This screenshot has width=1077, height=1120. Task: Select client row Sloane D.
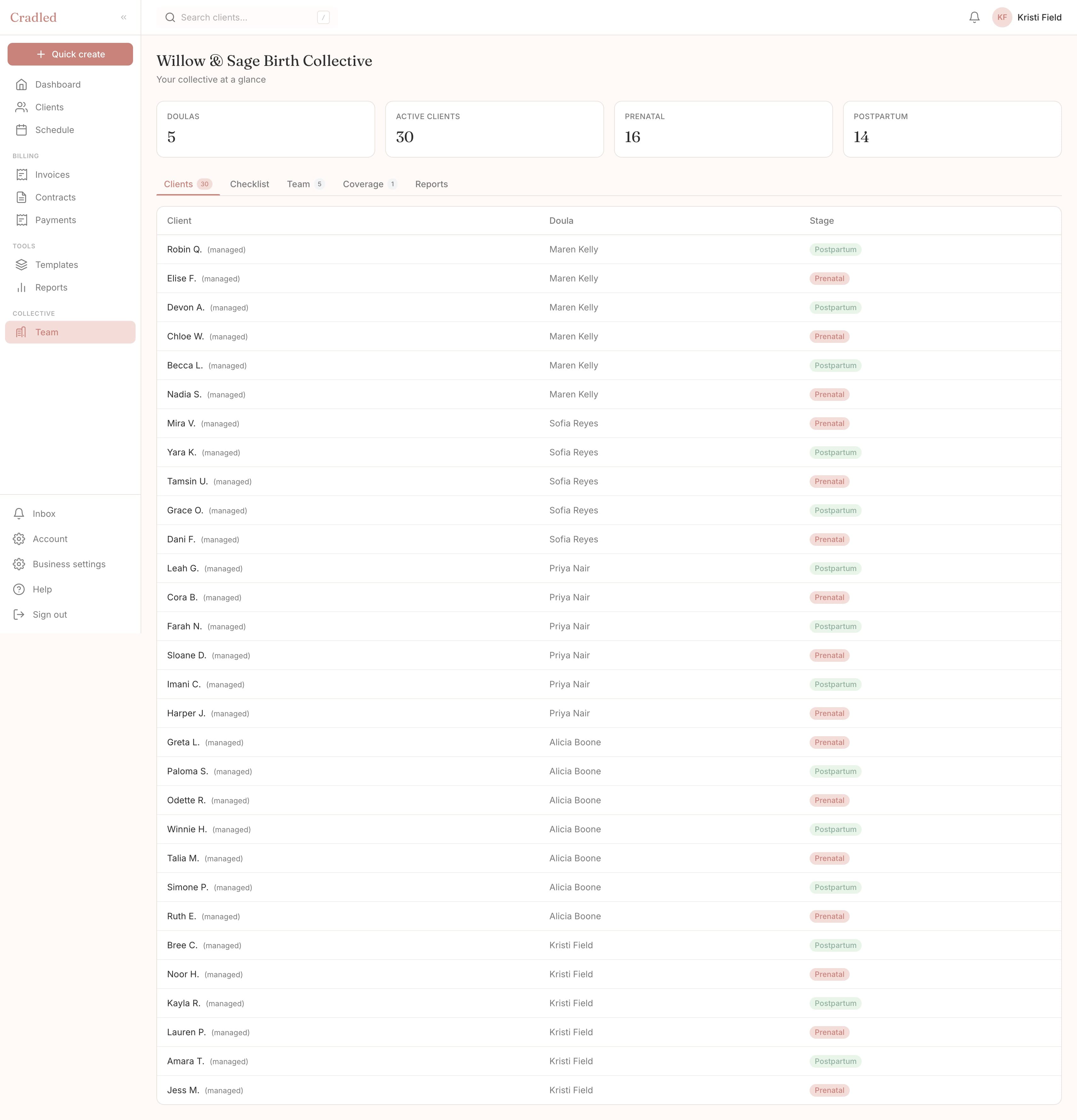(x=609, y=655)
